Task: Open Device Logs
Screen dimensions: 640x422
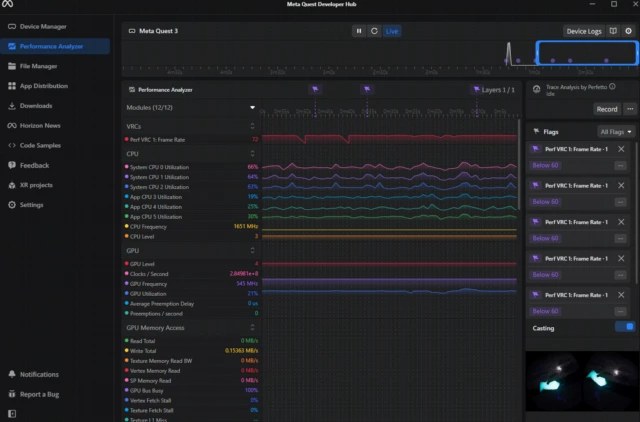Action: click(584, 31)
